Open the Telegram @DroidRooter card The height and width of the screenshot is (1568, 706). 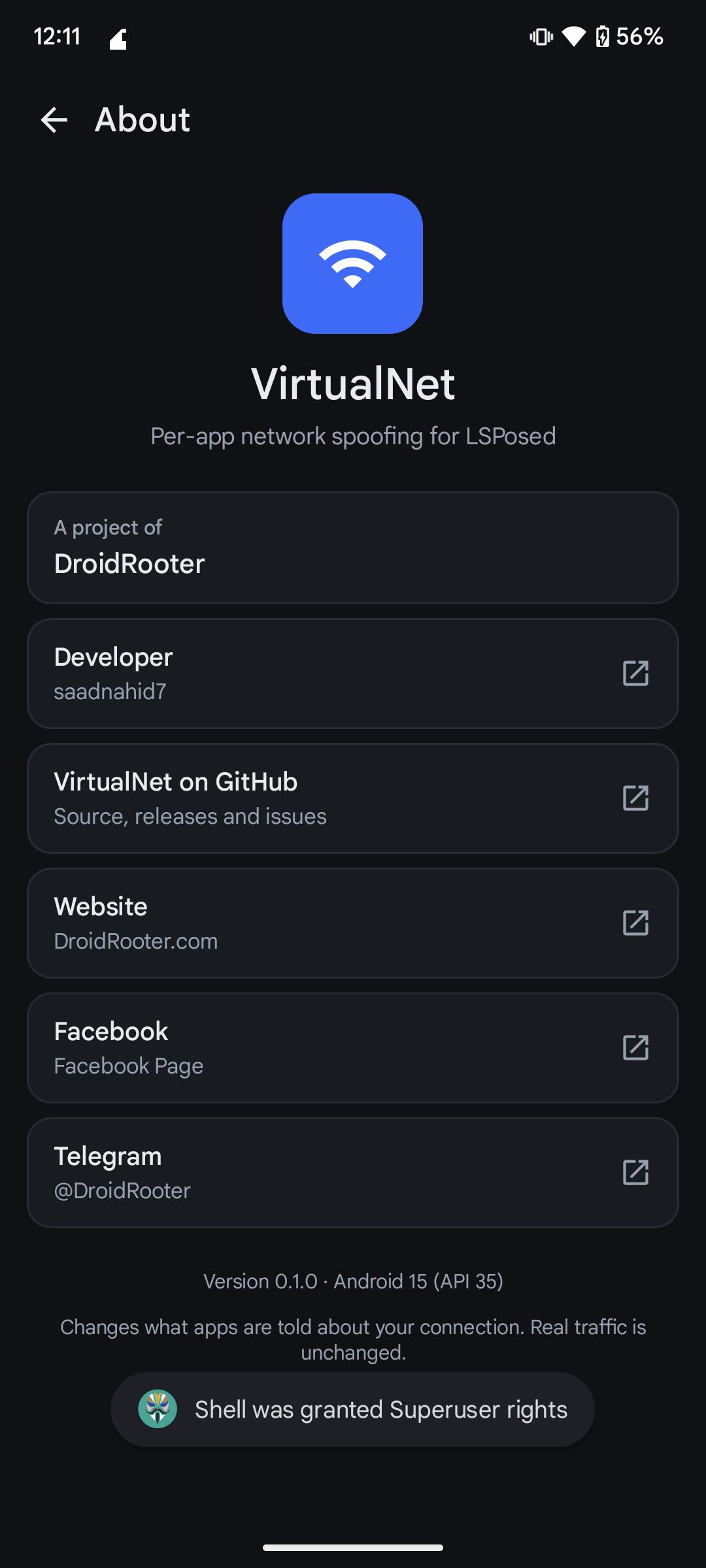353,1173
